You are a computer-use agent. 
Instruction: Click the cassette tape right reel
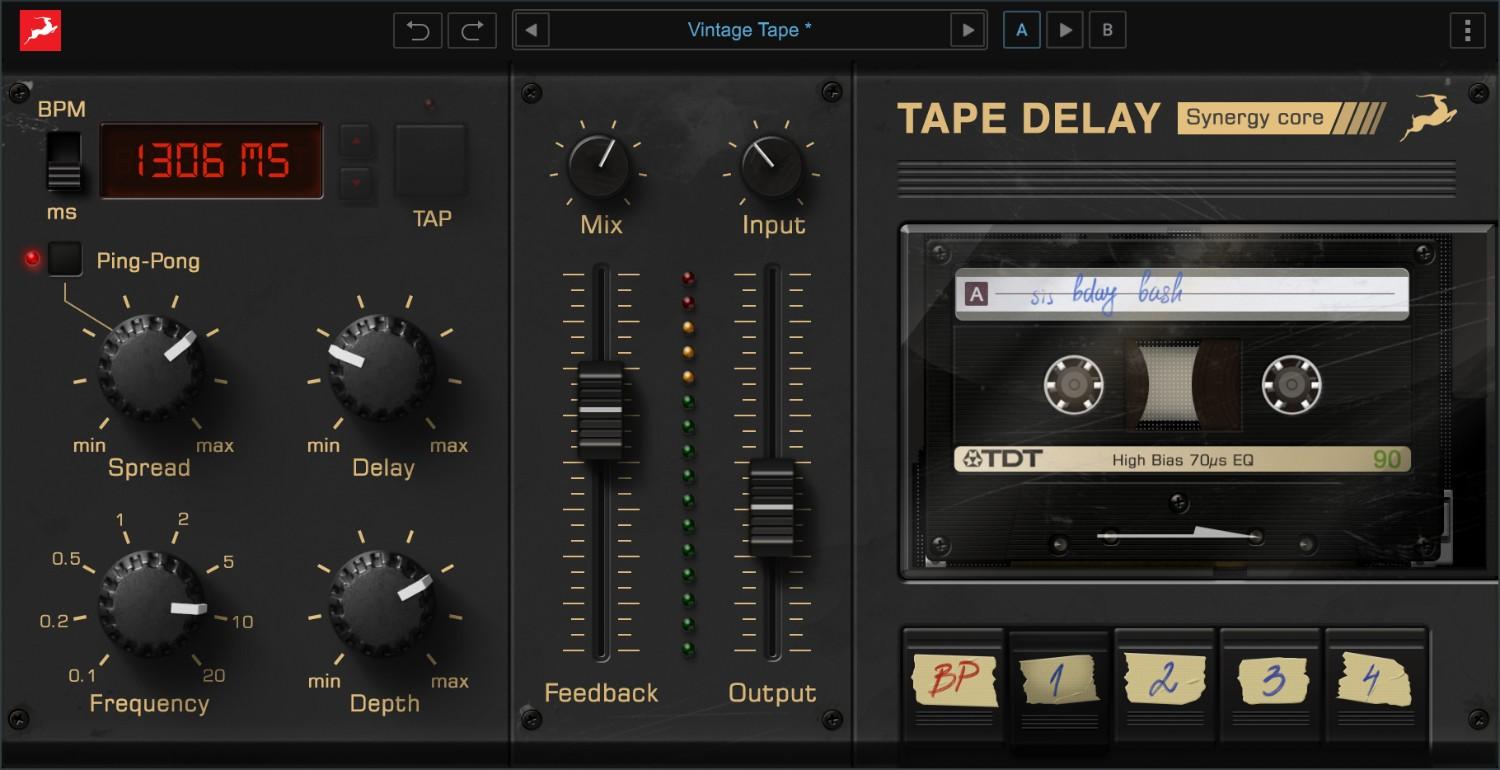1291,384
